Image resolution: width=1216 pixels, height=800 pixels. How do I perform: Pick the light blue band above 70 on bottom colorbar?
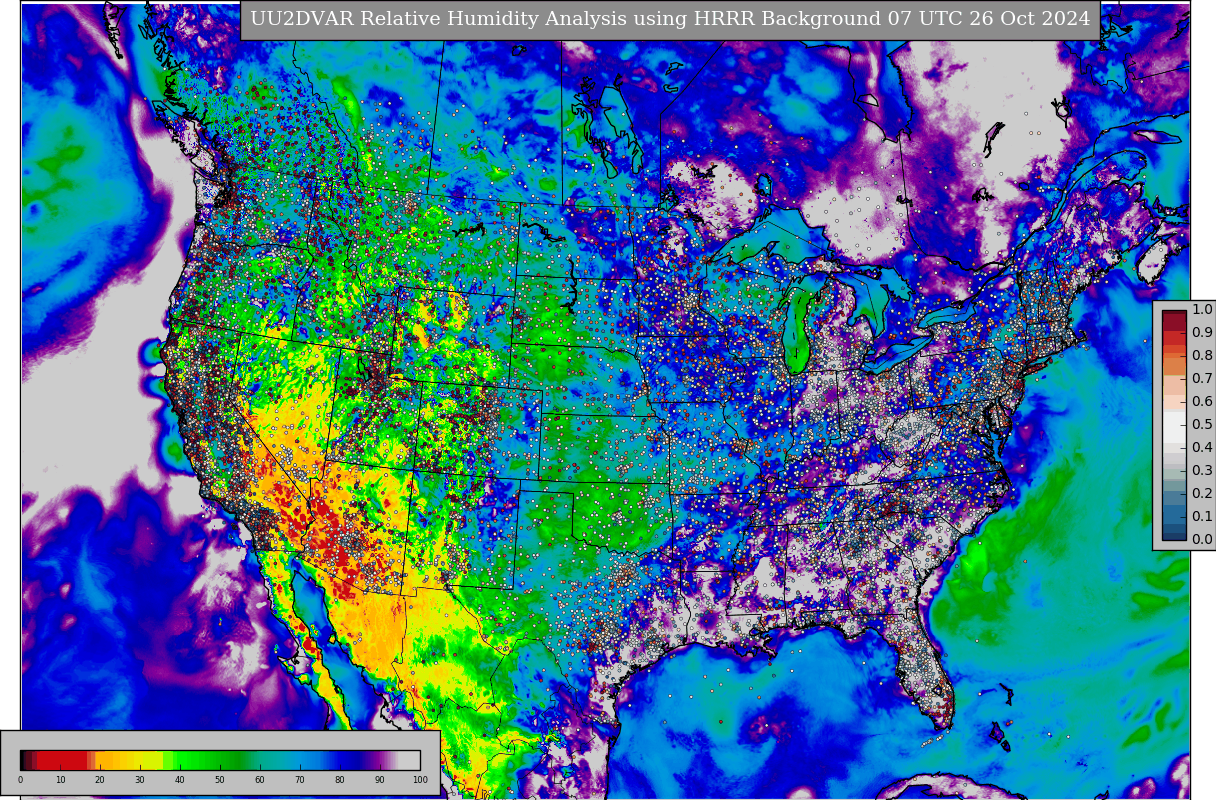pyautogui.click(x=300, y=760)
